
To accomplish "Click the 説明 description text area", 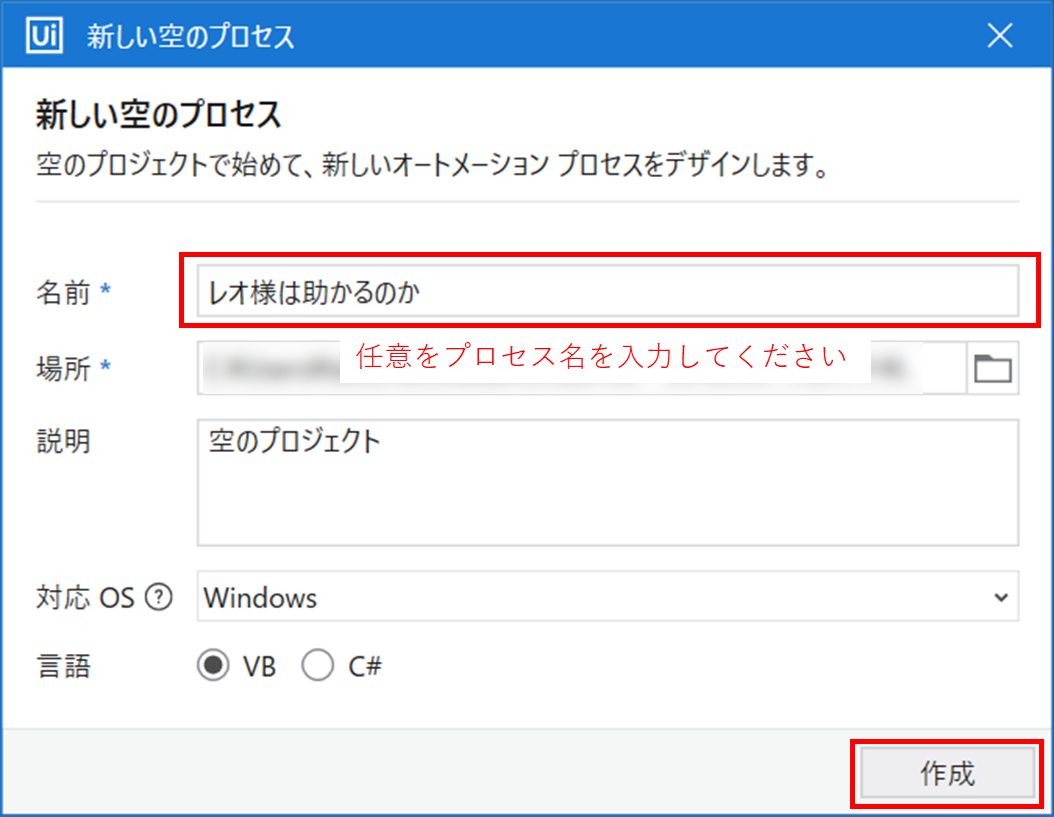I will click(x=608, y=483).
